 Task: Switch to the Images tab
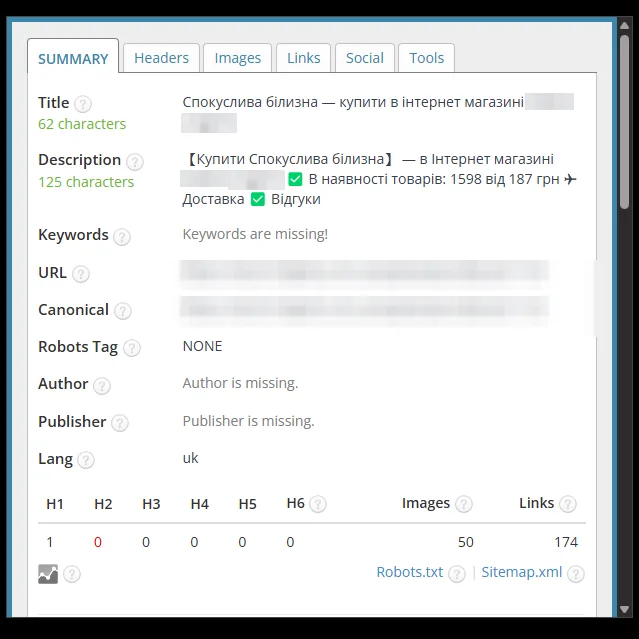[x=238, y=58]
